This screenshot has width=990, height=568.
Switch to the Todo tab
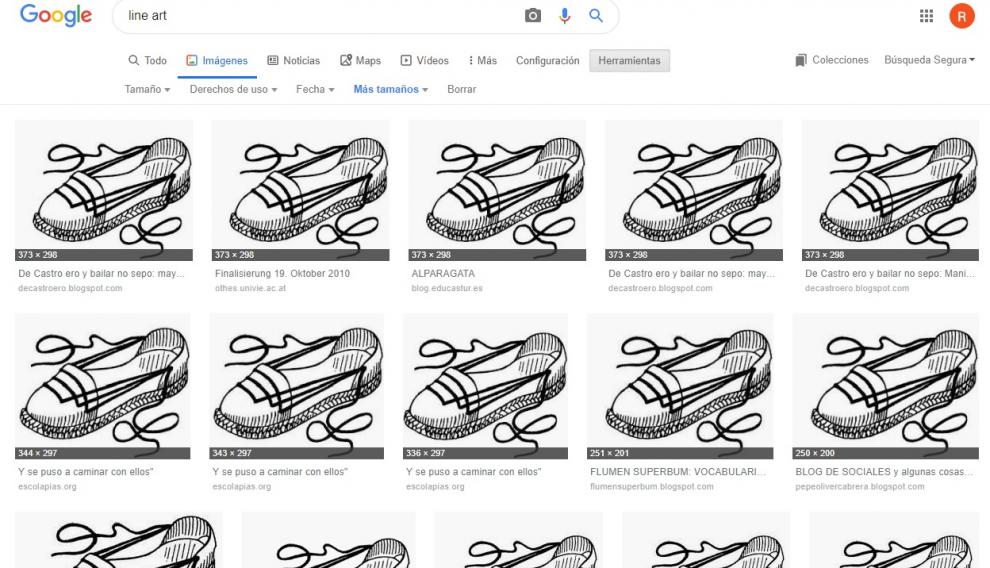coord(147,61)
